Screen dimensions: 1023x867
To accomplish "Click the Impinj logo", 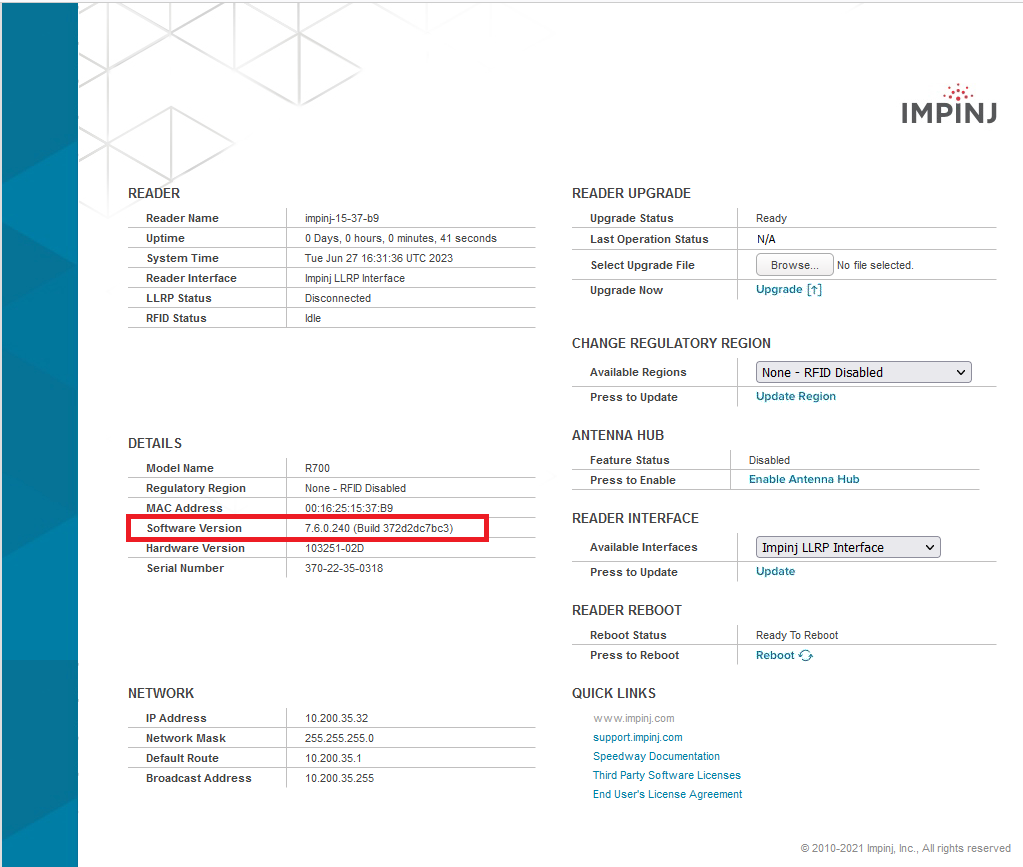I will [x=949, y=104].
